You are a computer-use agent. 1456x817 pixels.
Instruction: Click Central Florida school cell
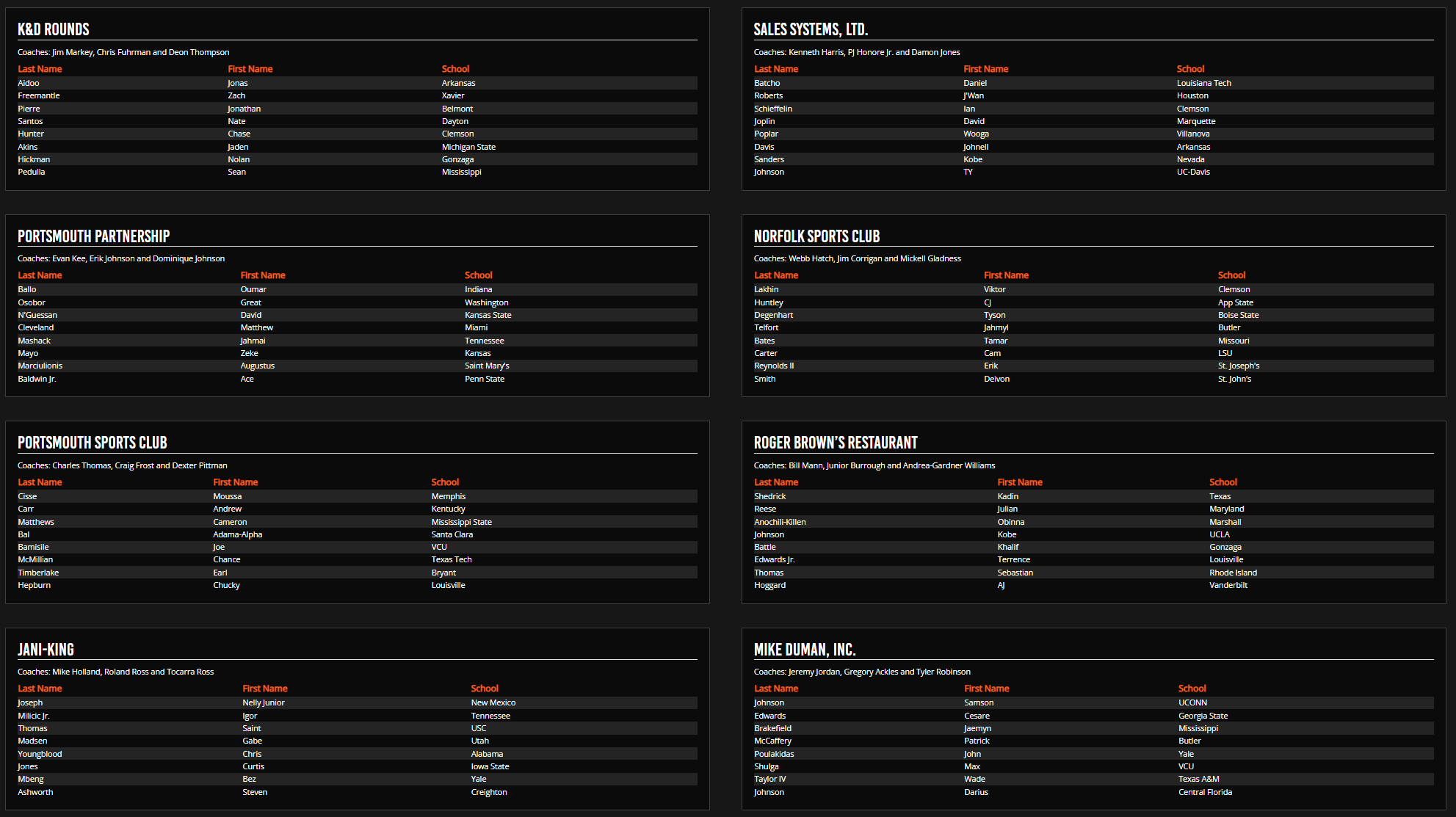coord(1206,792)
